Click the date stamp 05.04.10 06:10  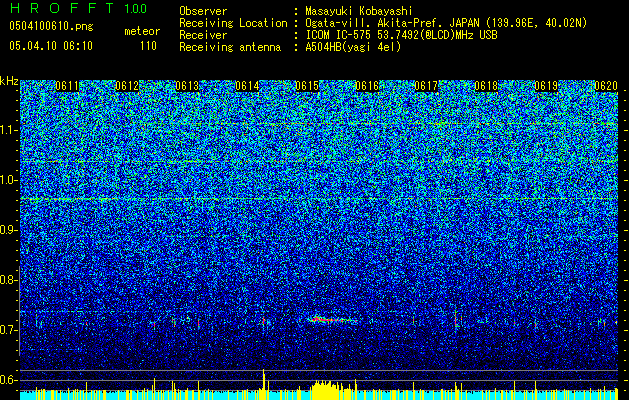point(51,46)
